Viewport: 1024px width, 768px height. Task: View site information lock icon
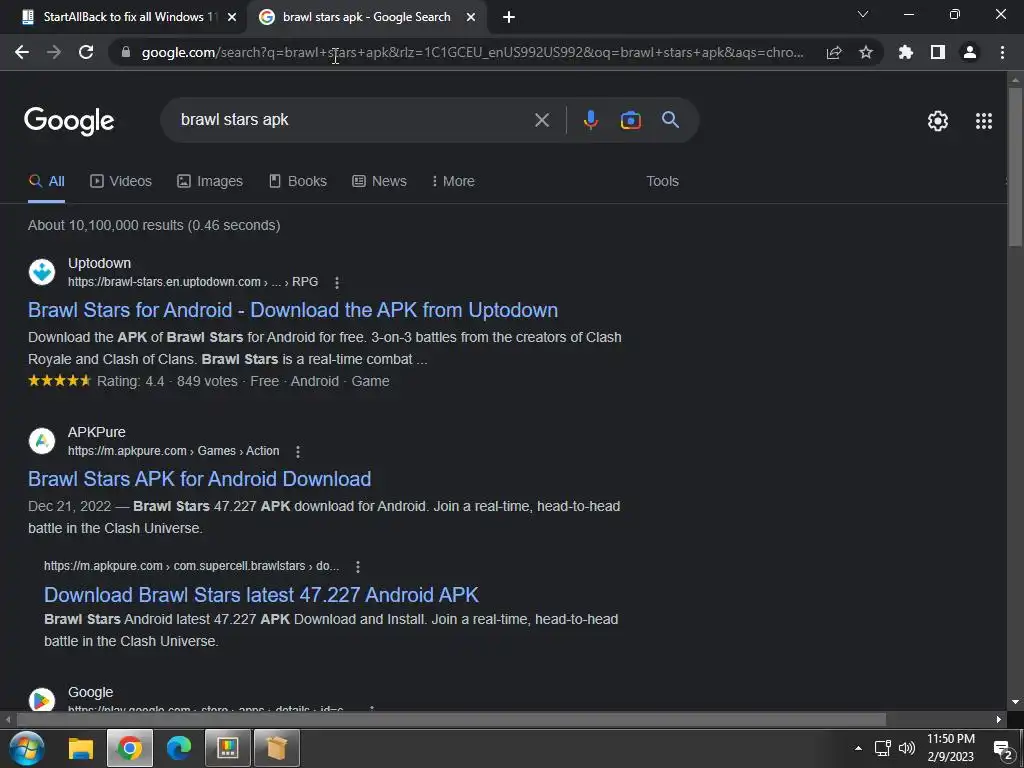click(126, 52)
